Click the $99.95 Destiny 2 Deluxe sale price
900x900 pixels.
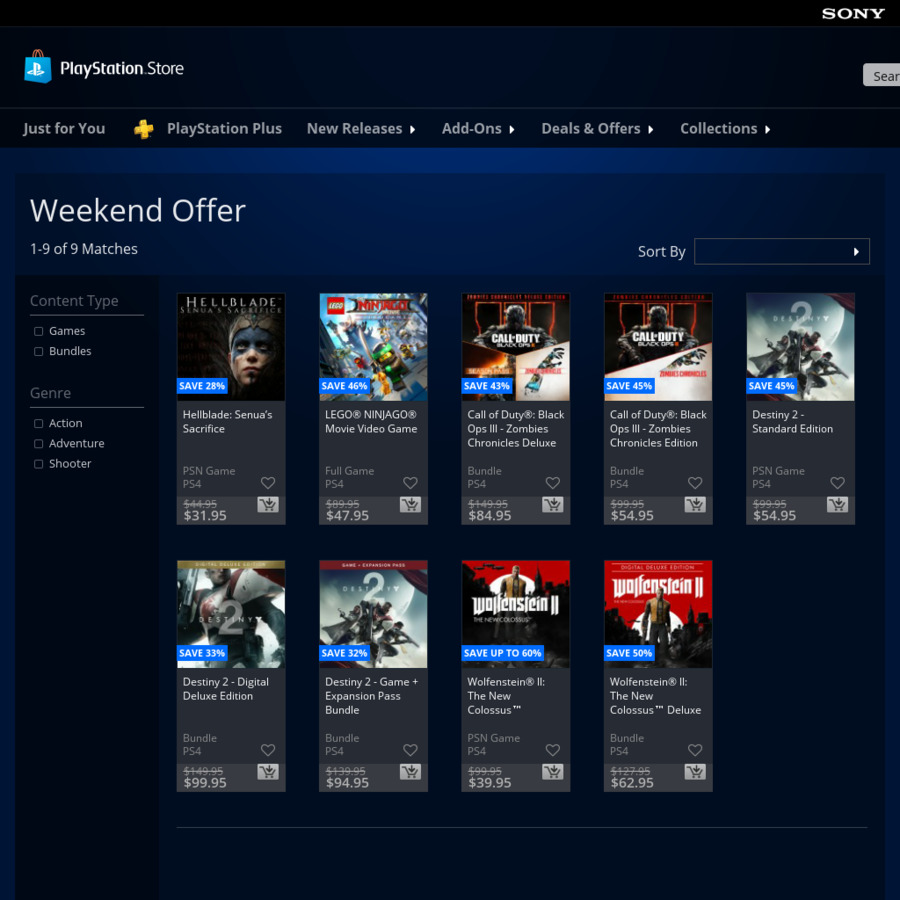[205, 783]
